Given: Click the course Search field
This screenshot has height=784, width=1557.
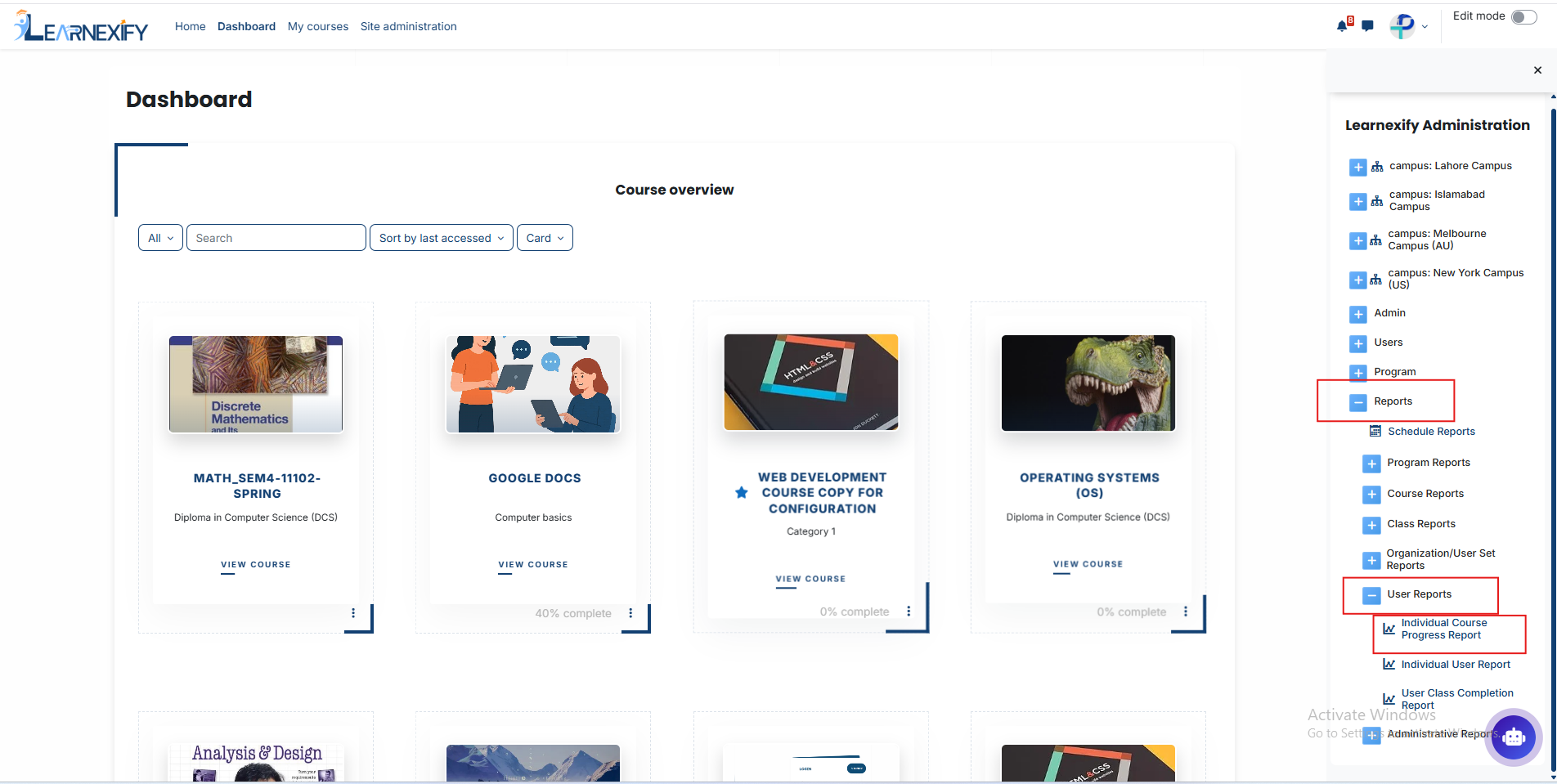Looking at the screenshot, I should [x=276, y=238].
